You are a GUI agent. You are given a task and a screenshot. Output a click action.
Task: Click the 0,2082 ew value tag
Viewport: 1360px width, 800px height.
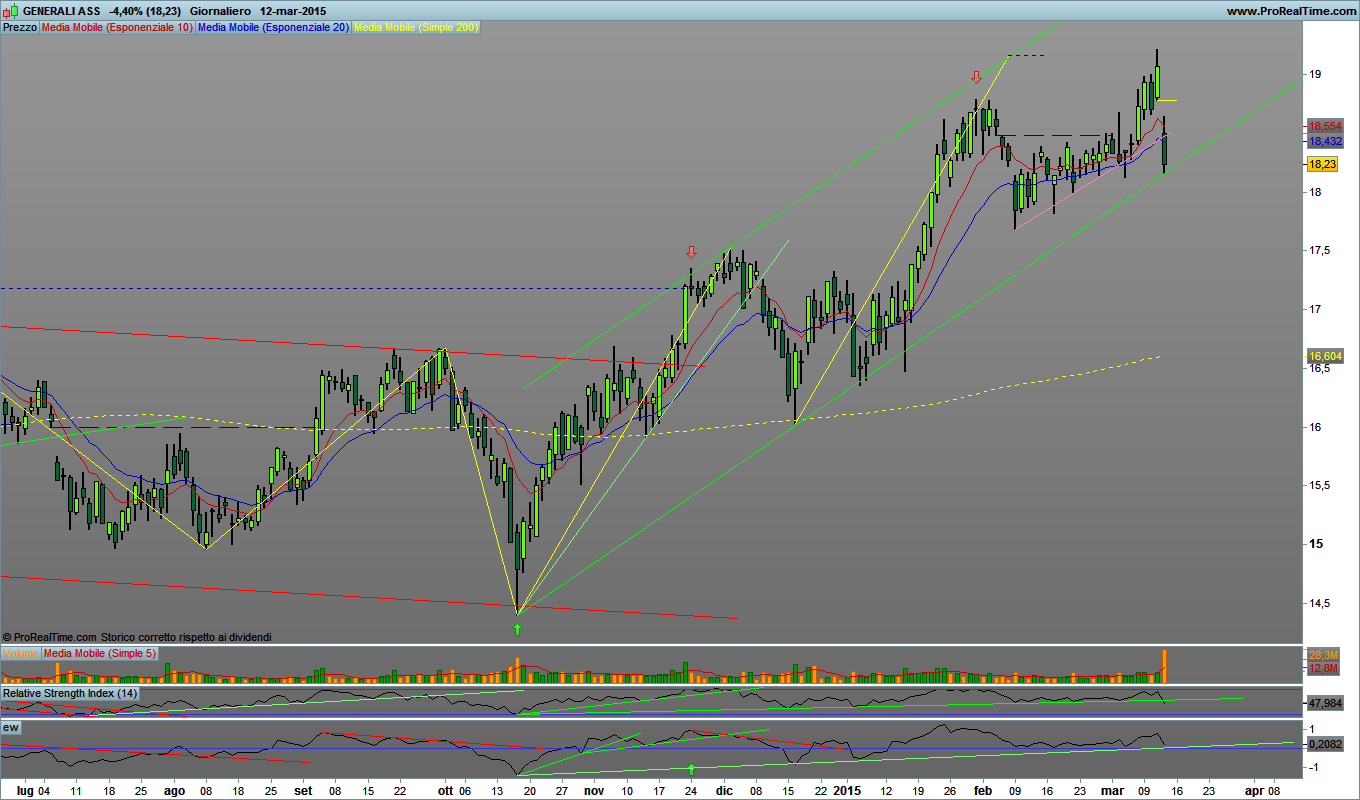coord(1324,744)
